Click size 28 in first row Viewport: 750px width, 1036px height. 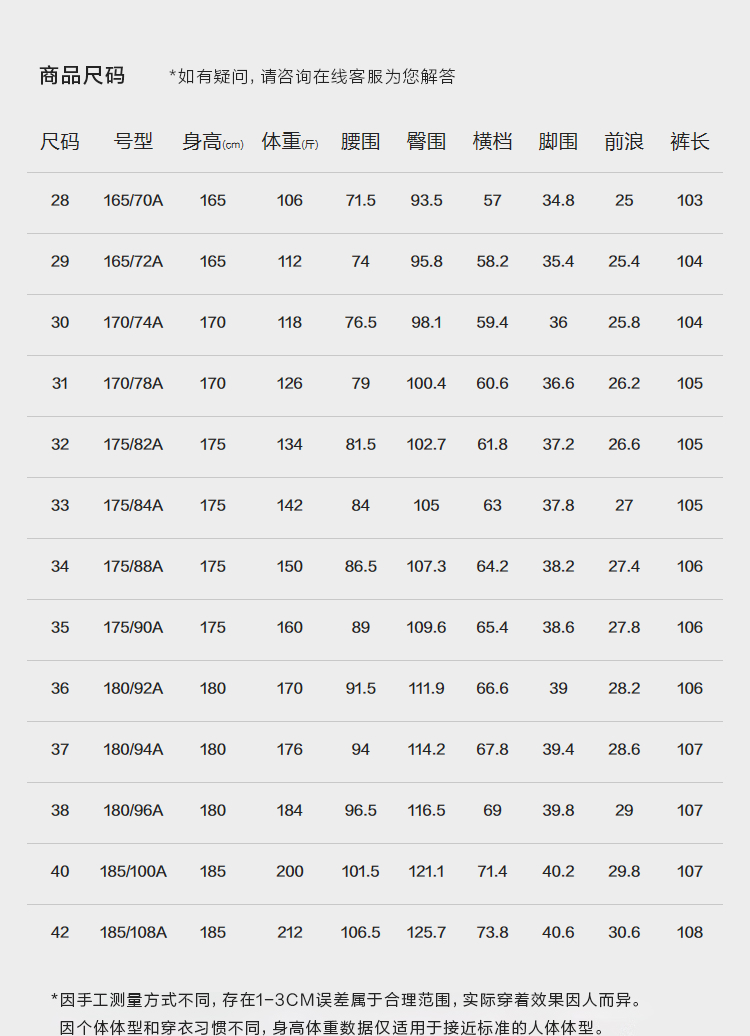[x=59, y=200]
